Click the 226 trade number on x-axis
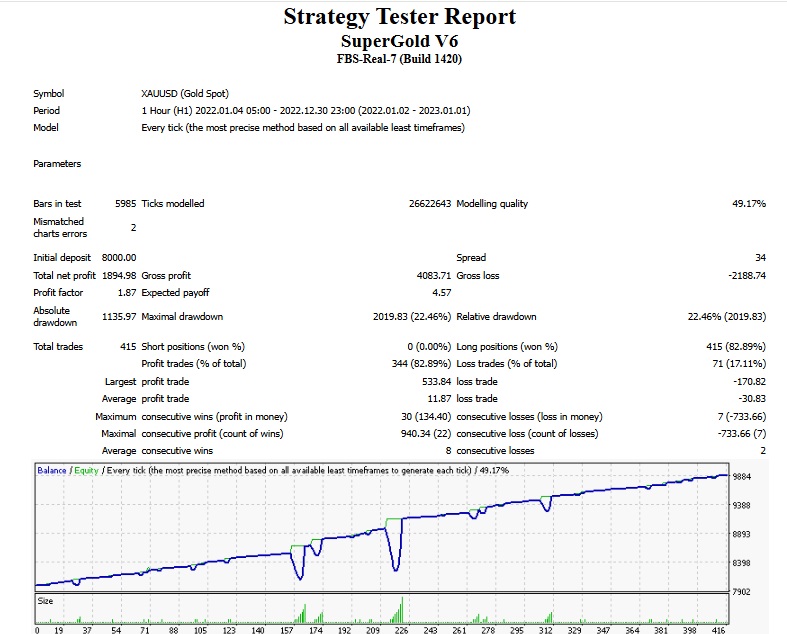Viewport: 787px width, 634px height. (x=402, y=630)
